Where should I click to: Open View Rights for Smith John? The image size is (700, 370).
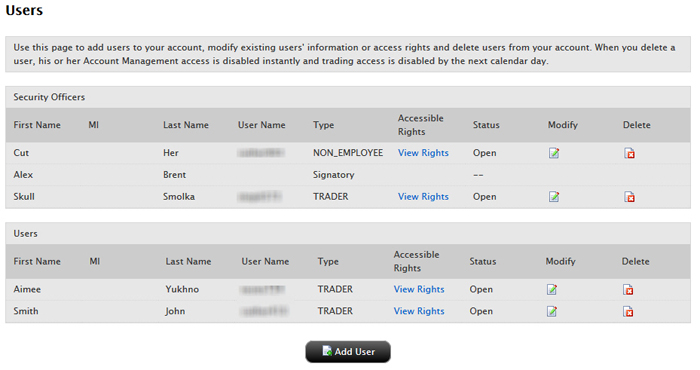(419, 311)
